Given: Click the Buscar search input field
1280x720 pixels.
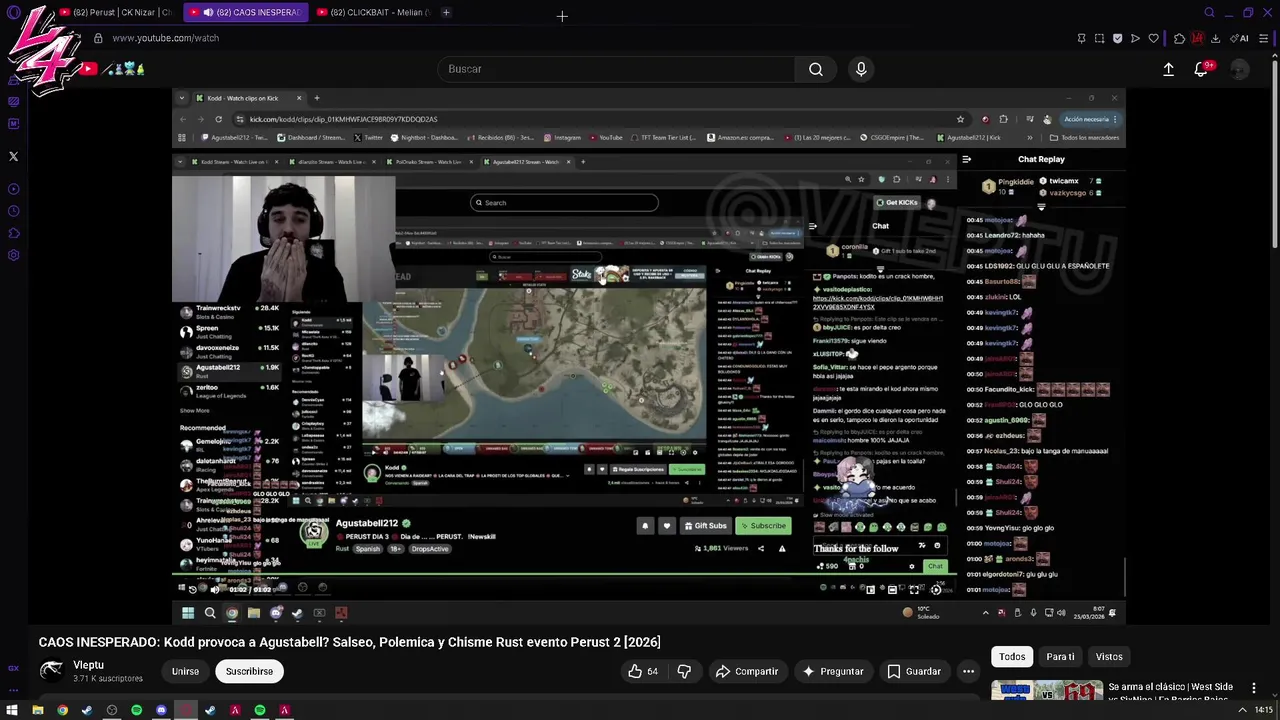Looking at the screenshot, I should 616,69.
